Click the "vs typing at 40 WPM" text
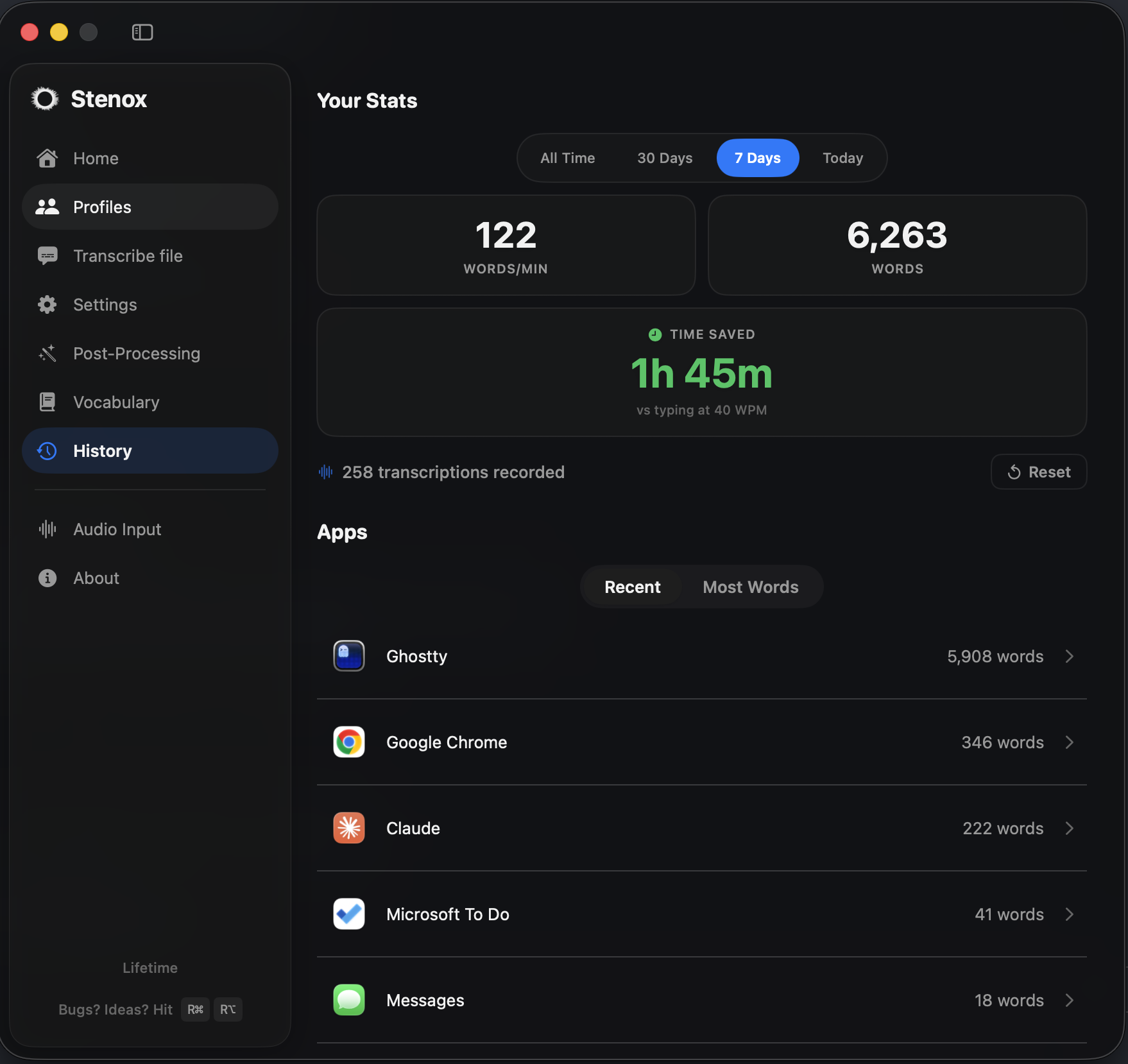 coord(702,410)
